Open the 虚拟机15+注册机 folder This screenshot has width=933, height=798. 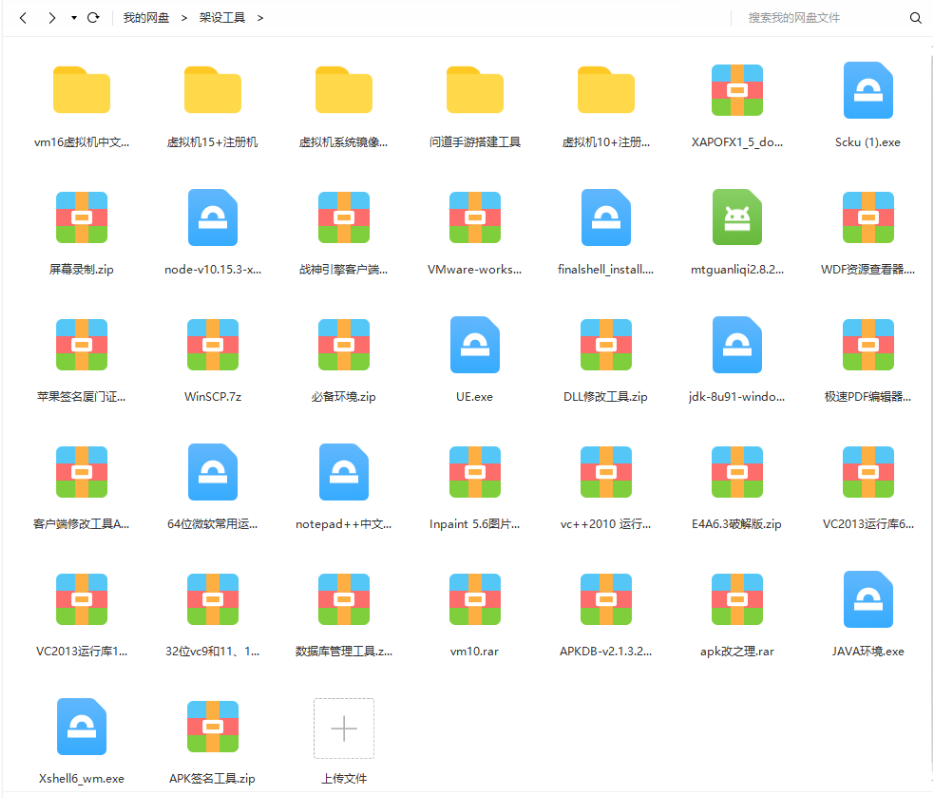pyautogui.click(x=212, y=90)
